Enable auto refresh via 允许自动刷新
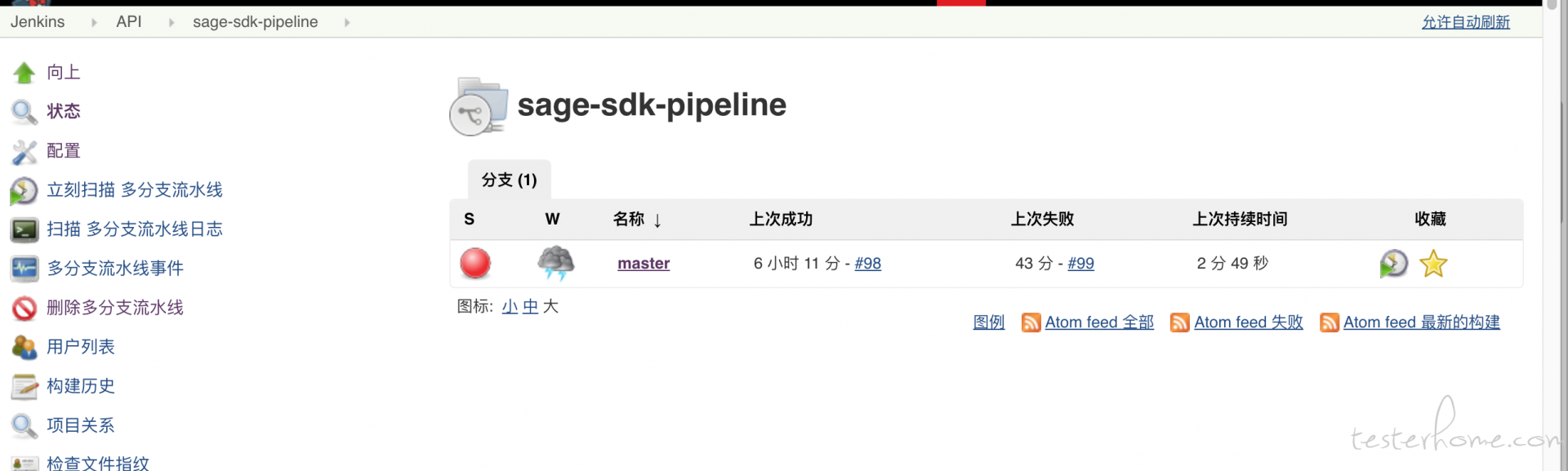Screen dimensions: 1568x471 pos(1466,22)
